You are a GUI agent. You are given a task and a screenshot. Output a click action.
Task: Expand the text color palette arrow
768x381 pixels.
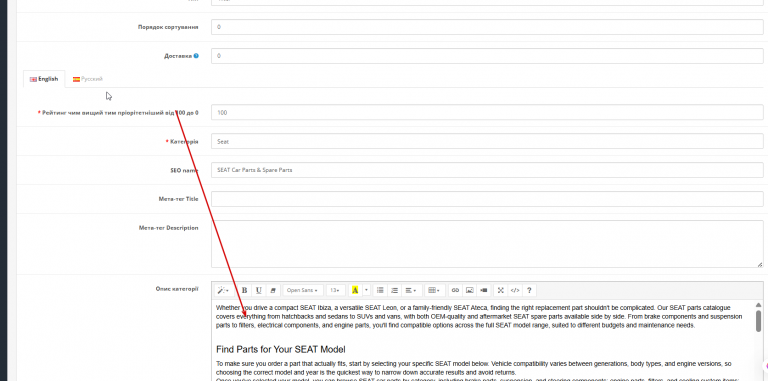tap(366, 290)
